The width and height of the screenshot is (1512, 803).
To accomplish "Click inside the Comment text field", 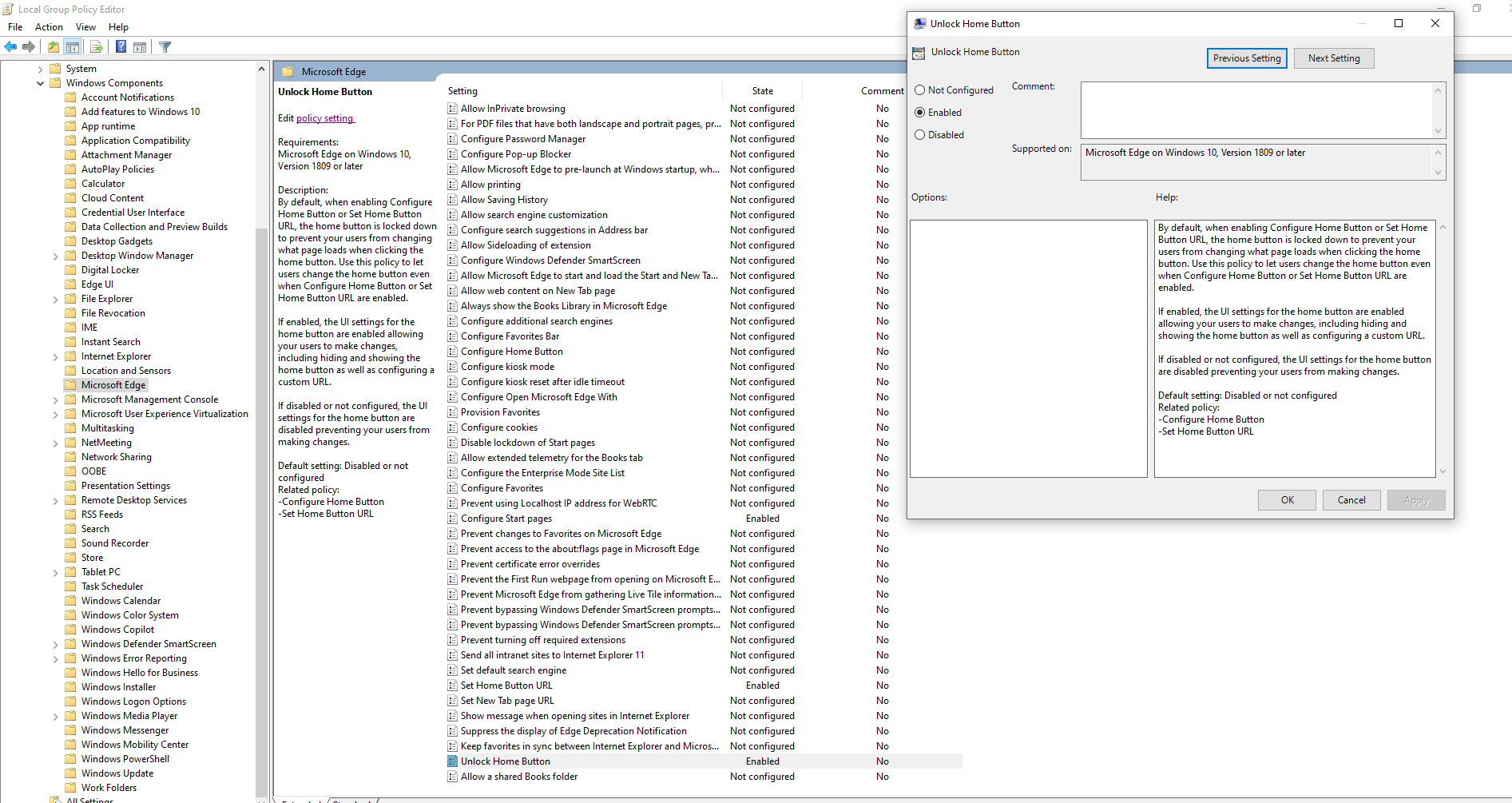I will [1257, 110].
